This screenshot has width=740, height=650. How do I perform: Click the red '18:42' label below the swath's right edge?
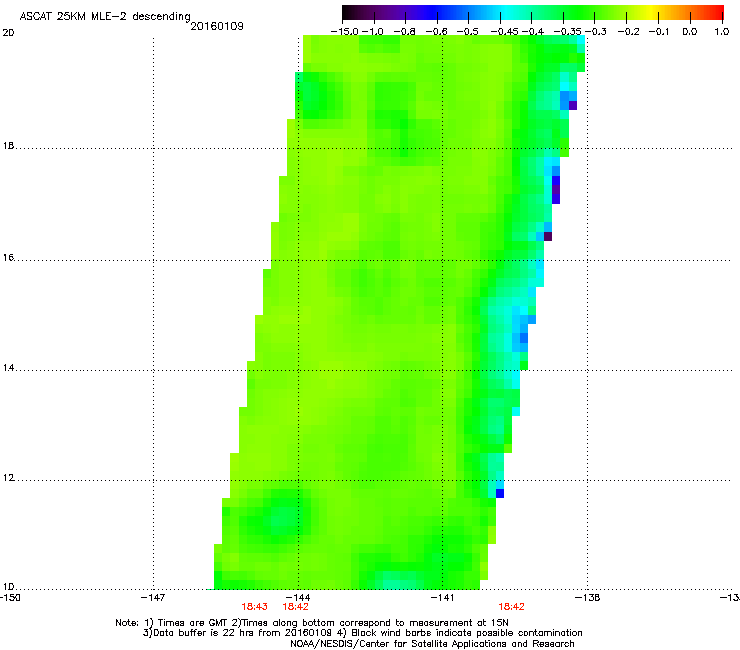pos(512,607)
